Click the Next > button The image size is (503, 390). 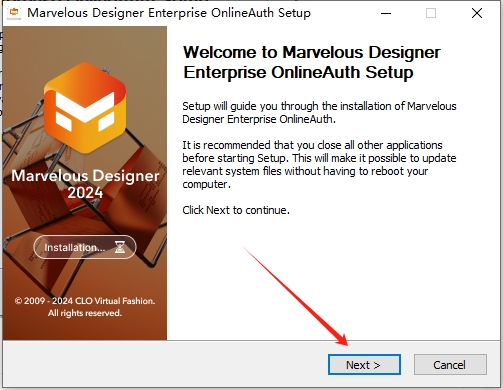(x=364, y=365)
